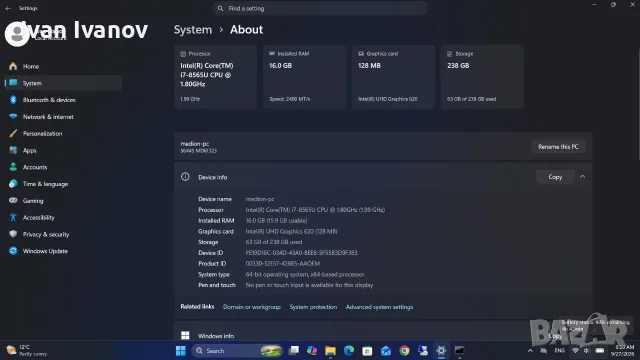Show hidden tray icons chevron
Viewport: 640px width, 360px height.
(x=530, y=351)
